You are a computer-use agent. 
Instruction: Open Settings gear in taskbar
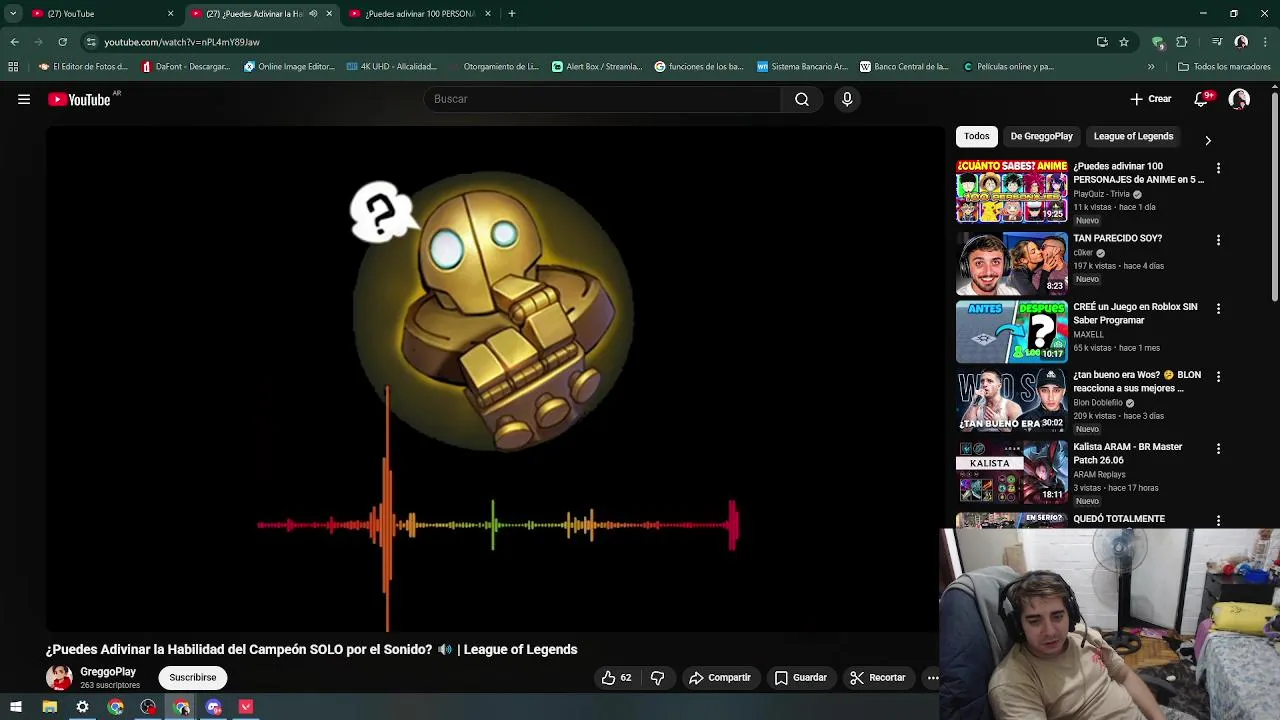[82, 707]
